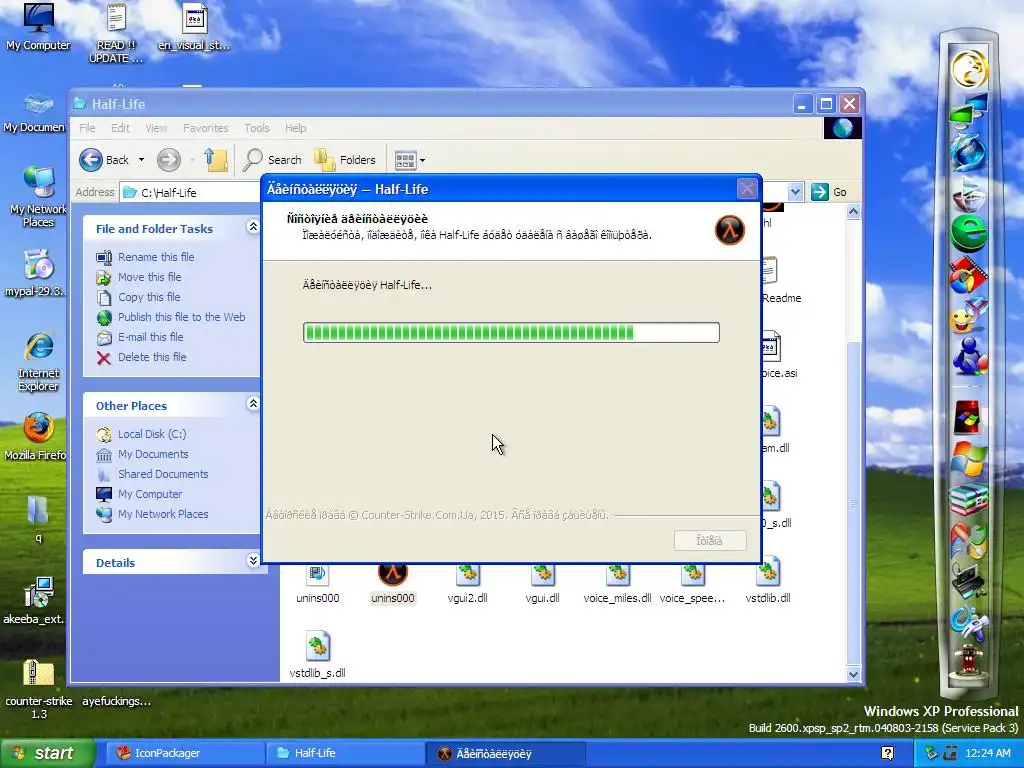Click the Back button in Explorer
The image size is (1024, 768).
click(104, 159)
